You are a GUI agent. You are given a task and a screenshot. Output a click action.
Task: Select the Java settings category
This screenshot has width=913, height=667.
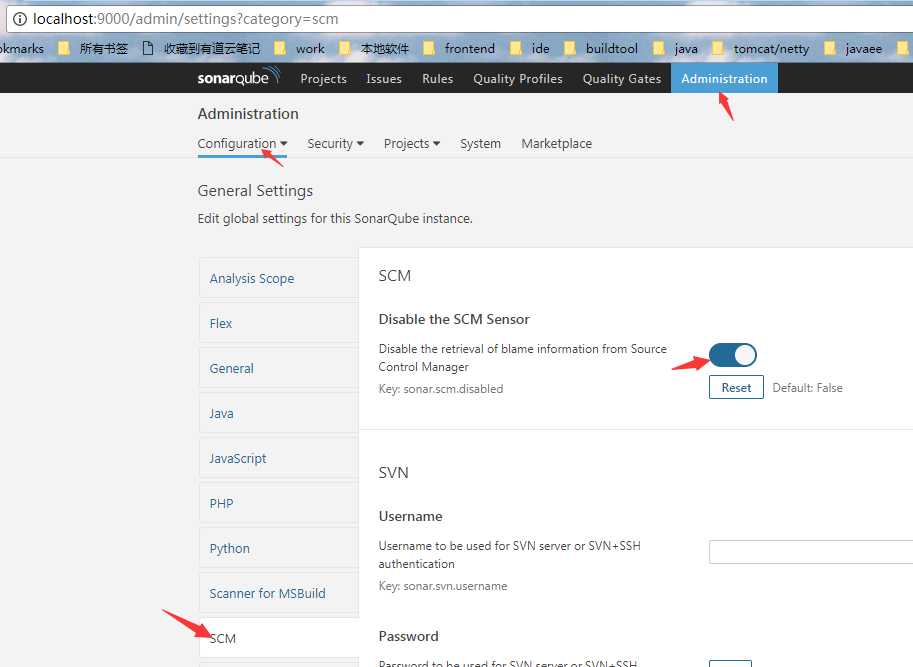pos(278,413)
